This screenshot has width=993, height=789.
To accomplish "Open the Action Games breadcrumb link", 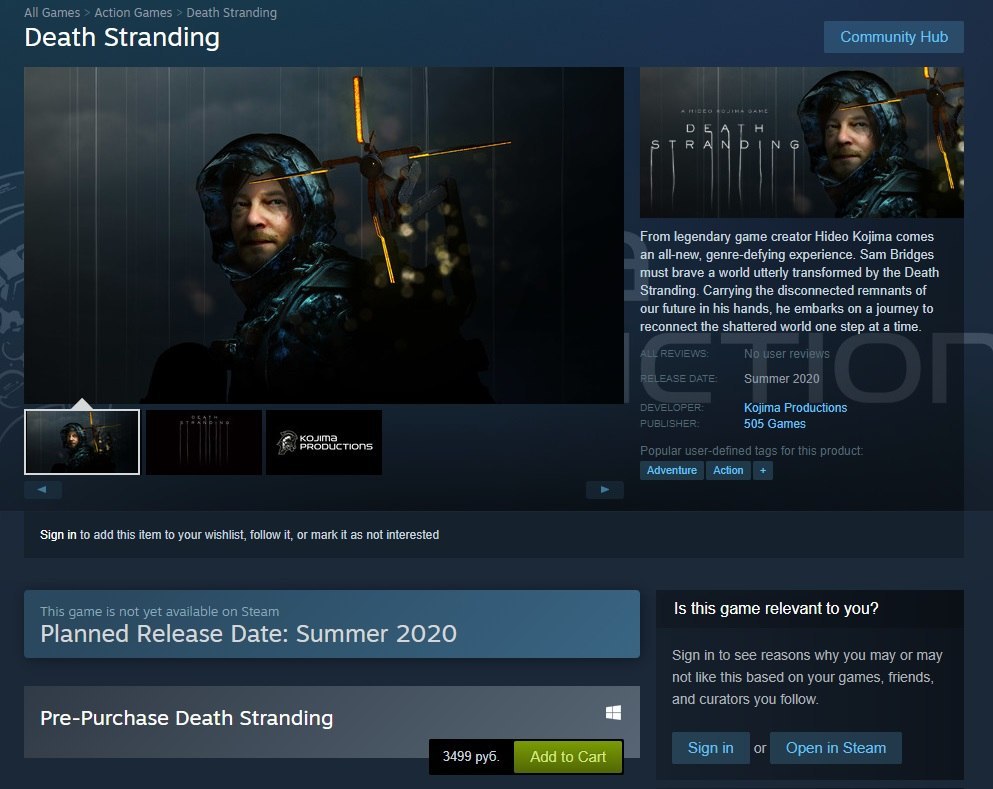I will point(133,13).
